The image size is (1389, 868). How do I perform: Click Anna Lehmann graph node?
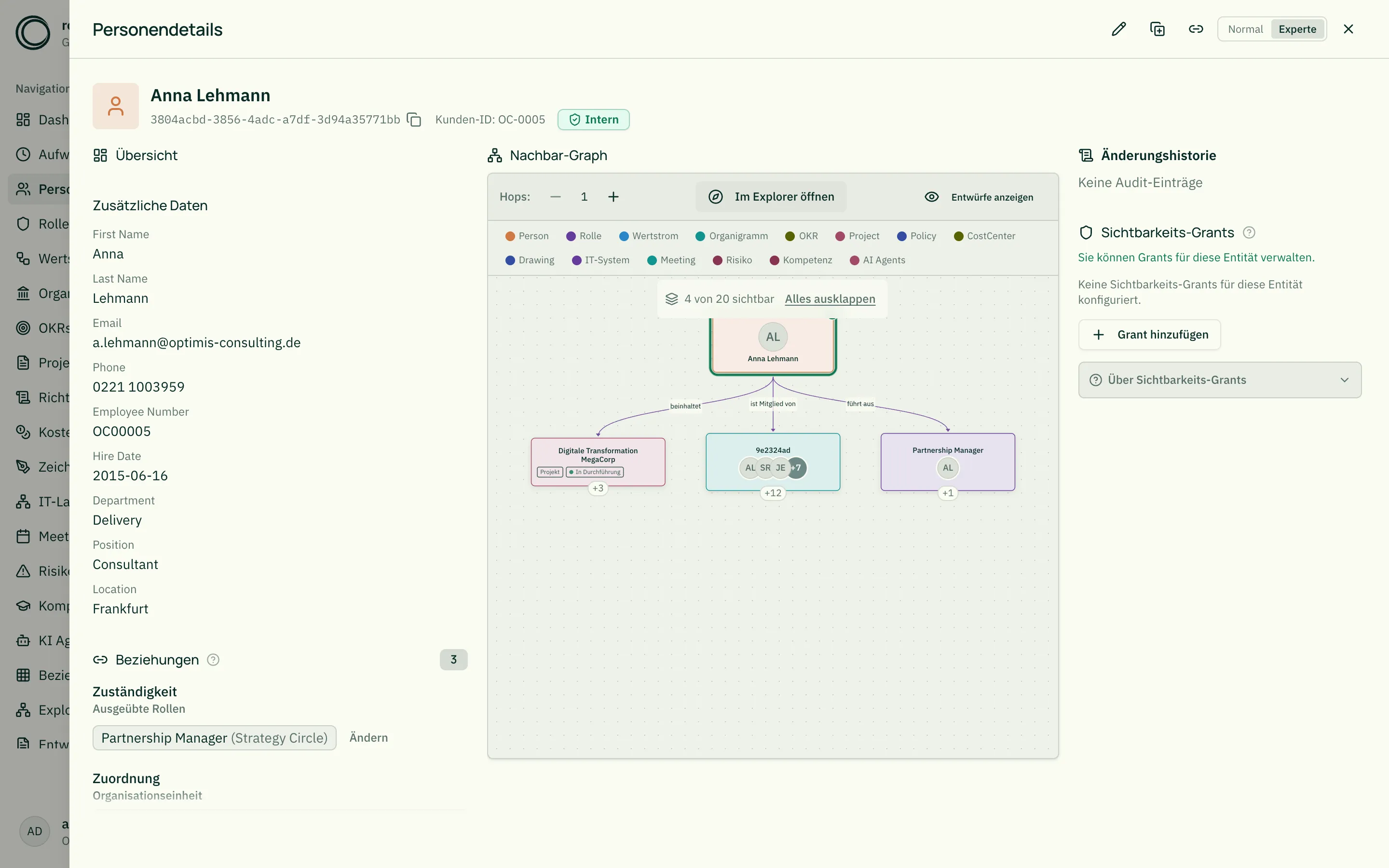pos(773,347)
